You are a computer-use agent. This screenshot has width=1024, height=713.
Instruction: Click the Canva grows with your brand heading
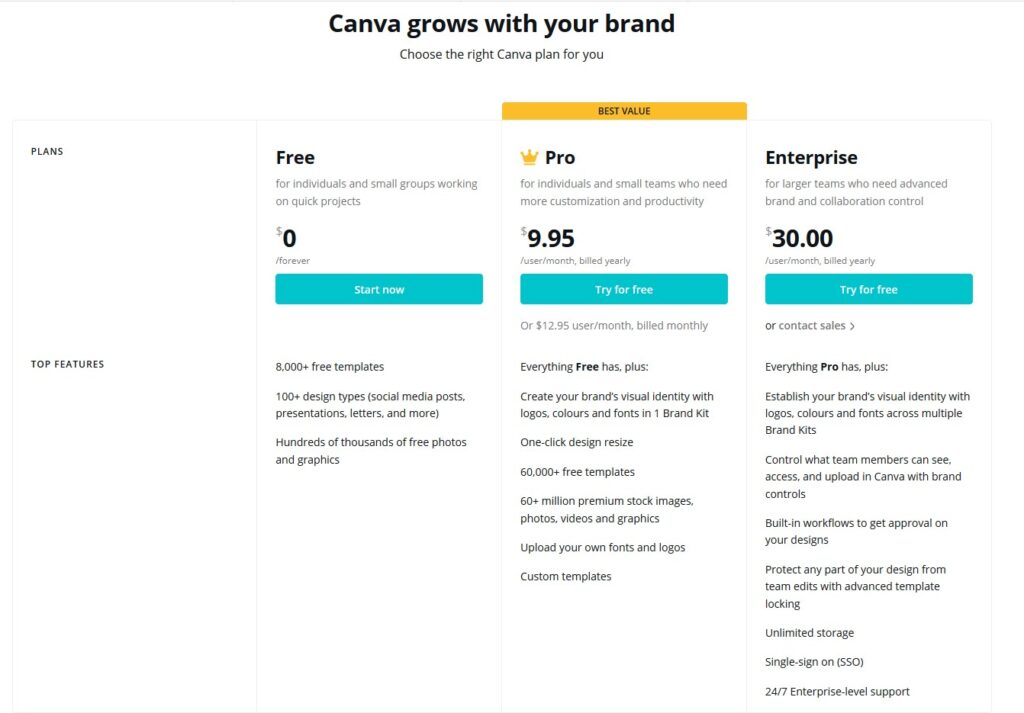tap(500, 23)
